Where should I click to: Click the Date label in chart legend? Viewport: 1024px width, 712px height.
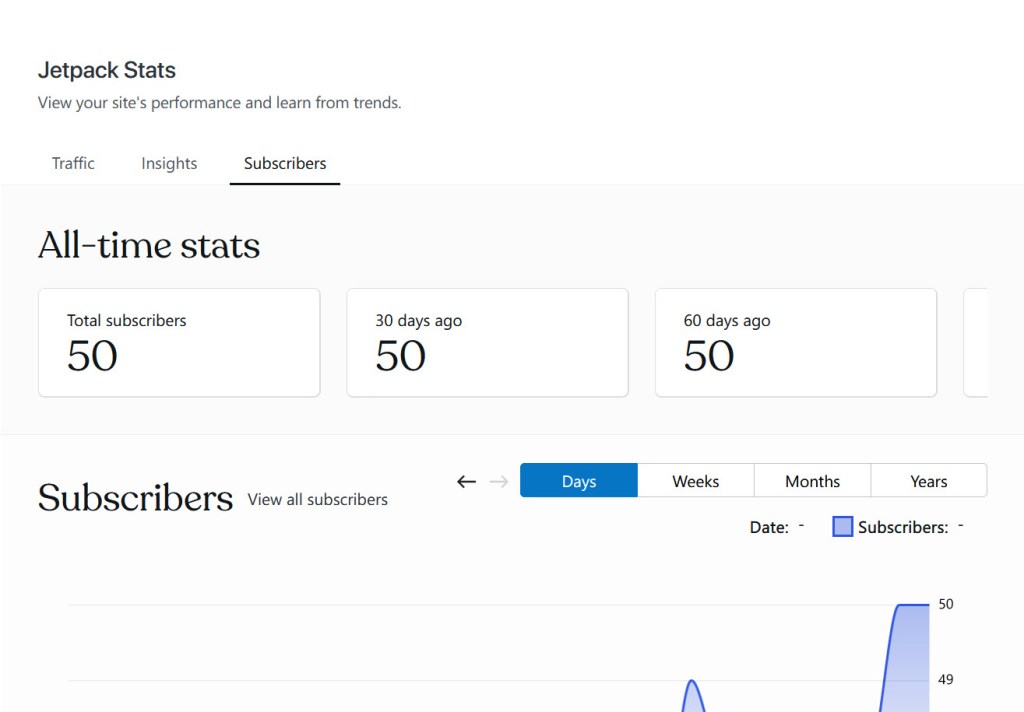(x=768, y=527)
